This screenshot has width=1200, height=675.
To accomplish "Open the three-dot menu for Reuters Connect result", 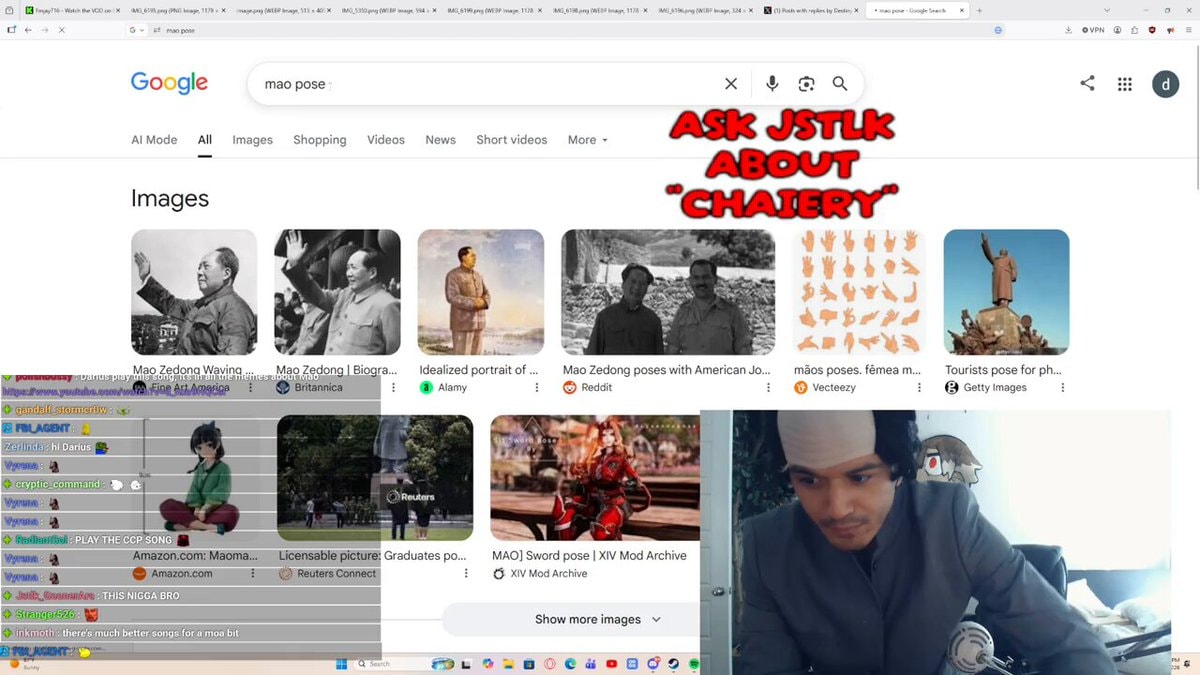I will (x=466, y=574).
